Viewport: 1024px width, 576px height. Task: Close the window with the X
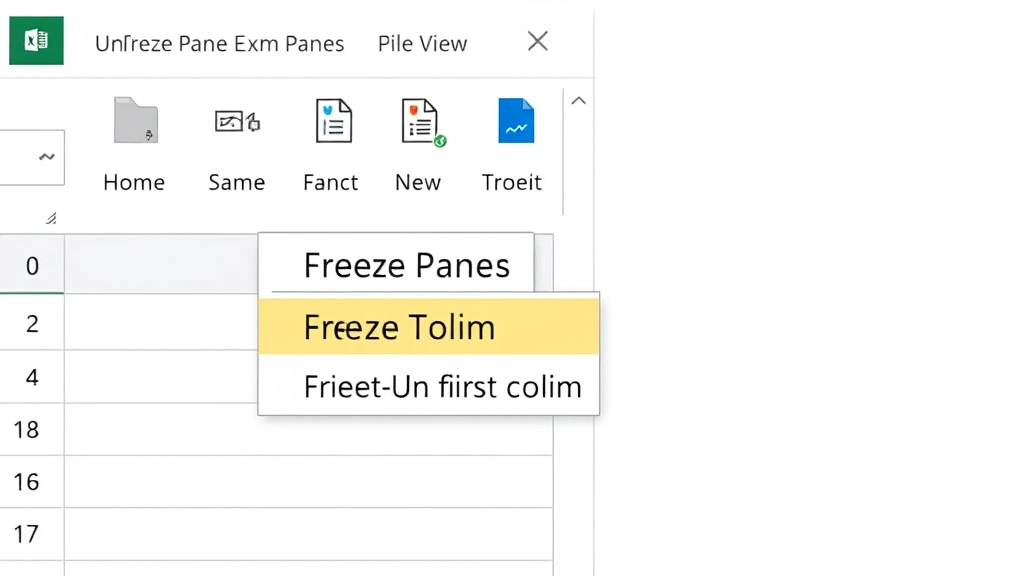click(537, 41)
